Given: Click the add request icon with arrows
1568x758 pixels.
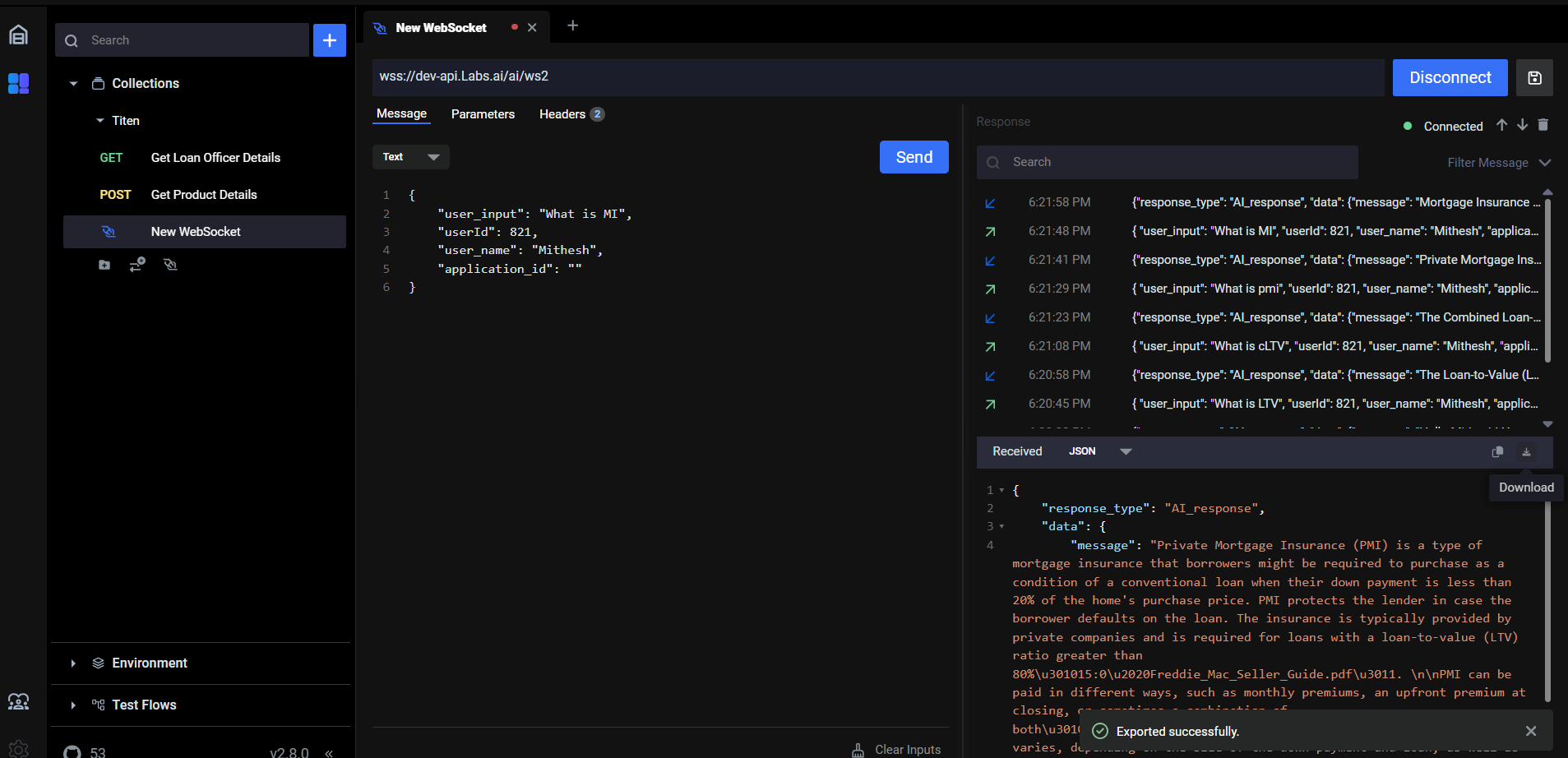Looking at the screenshot, I should point(137,265).
